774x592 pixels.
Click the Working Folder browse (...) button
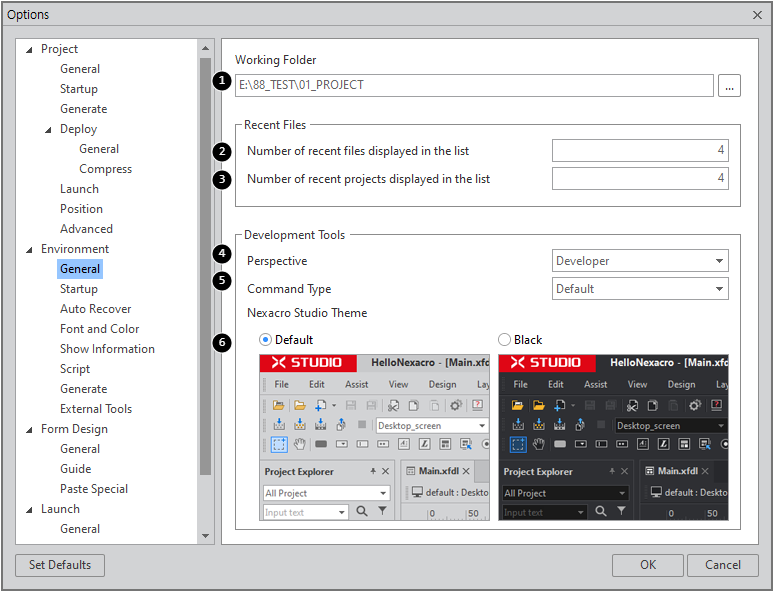(x=730, y=86)
